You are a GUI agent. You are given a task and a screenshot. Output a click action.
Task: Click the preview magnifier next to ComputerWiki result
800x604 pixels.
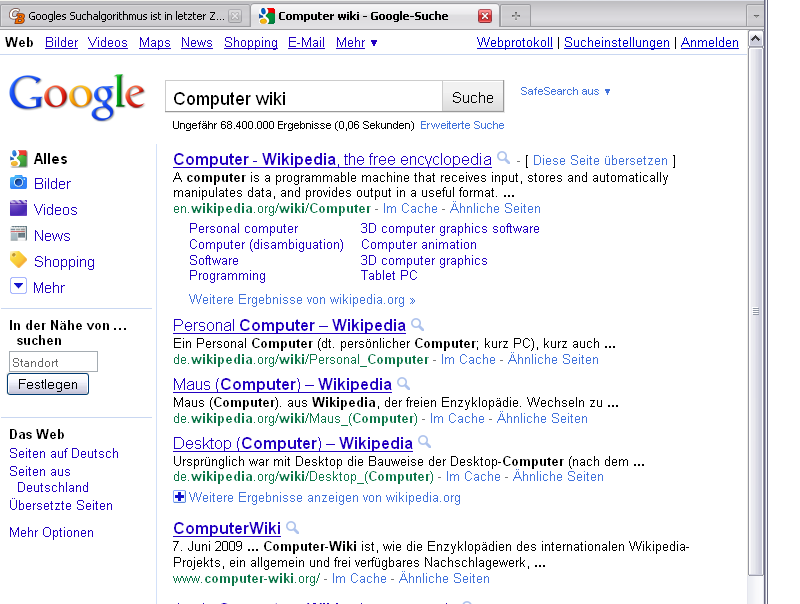(292, 527)
